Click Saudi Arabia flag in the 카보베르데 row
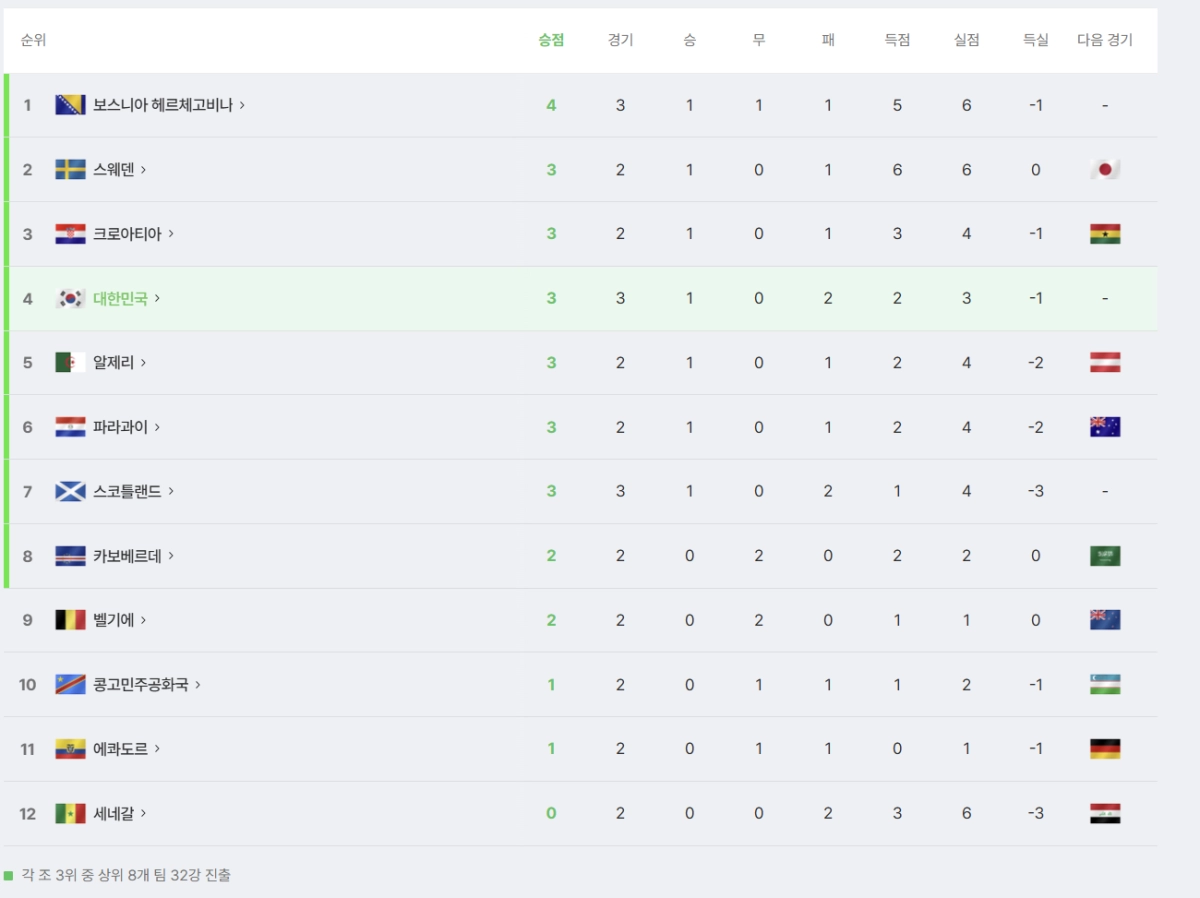Viewport: 1200px width, 898px height. pos(1105,555)
